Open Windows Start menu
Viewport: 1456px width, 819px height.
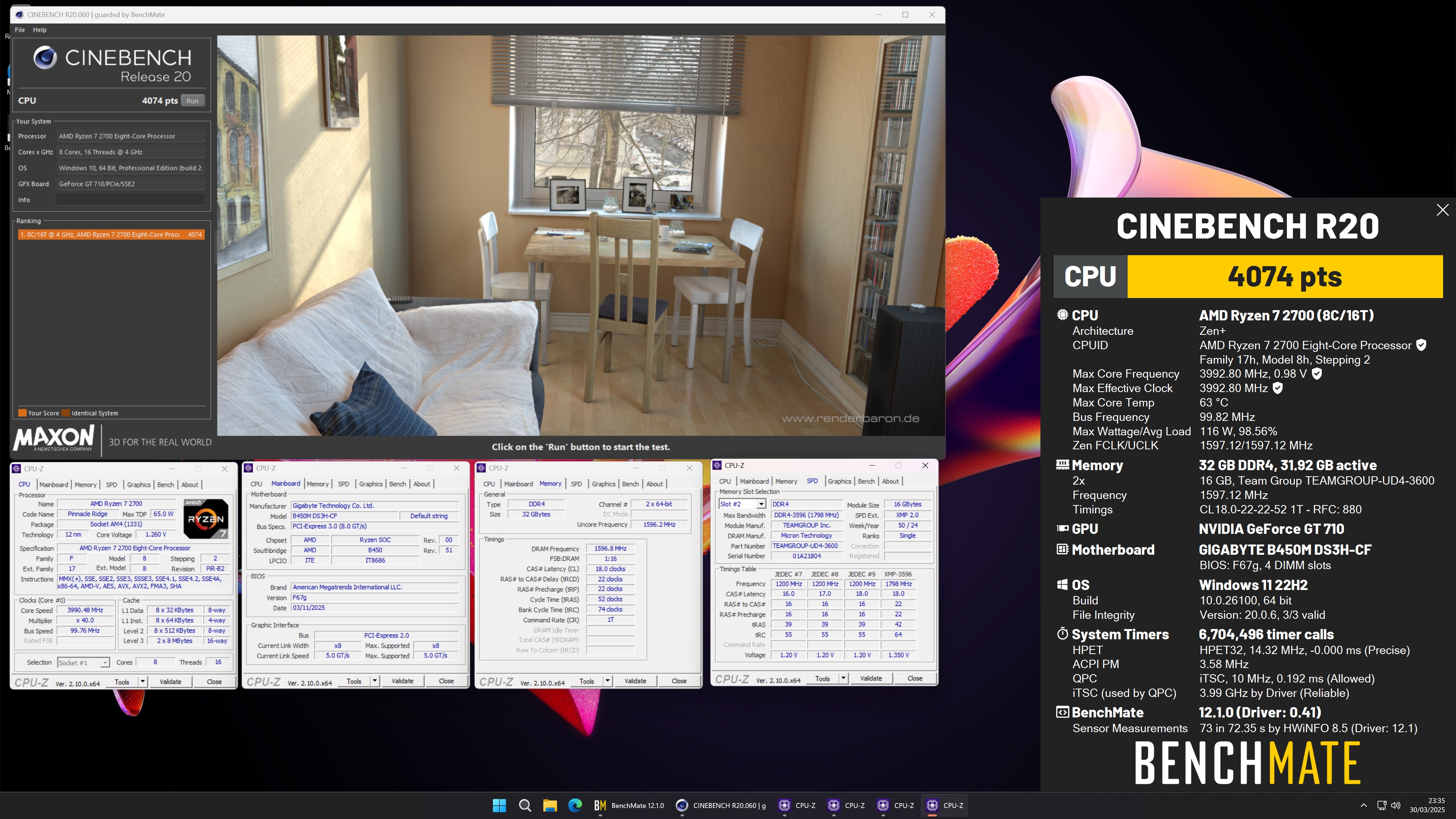click(499, 805)
